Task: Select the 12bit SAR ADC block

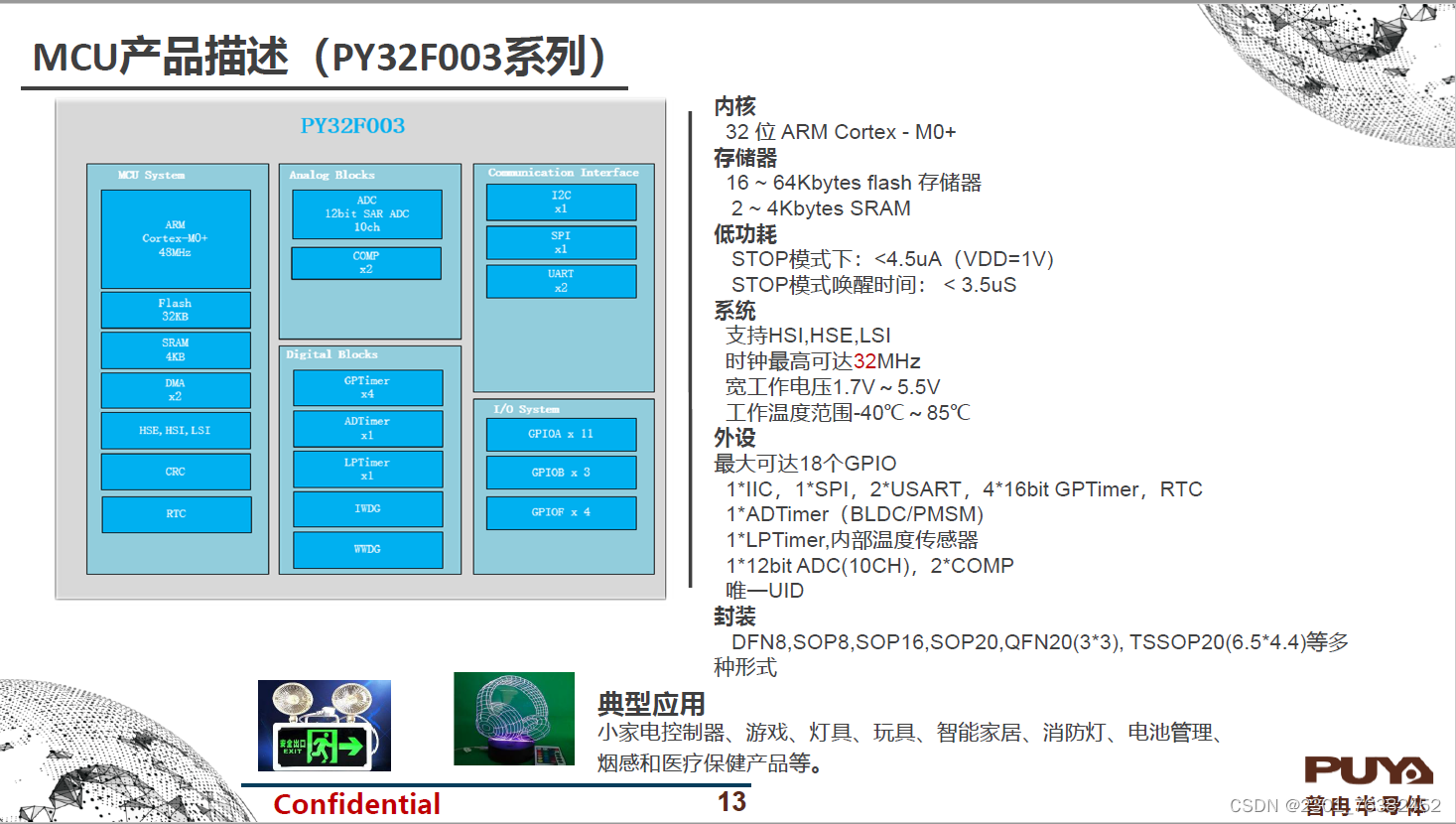Action: click(367, 214)
